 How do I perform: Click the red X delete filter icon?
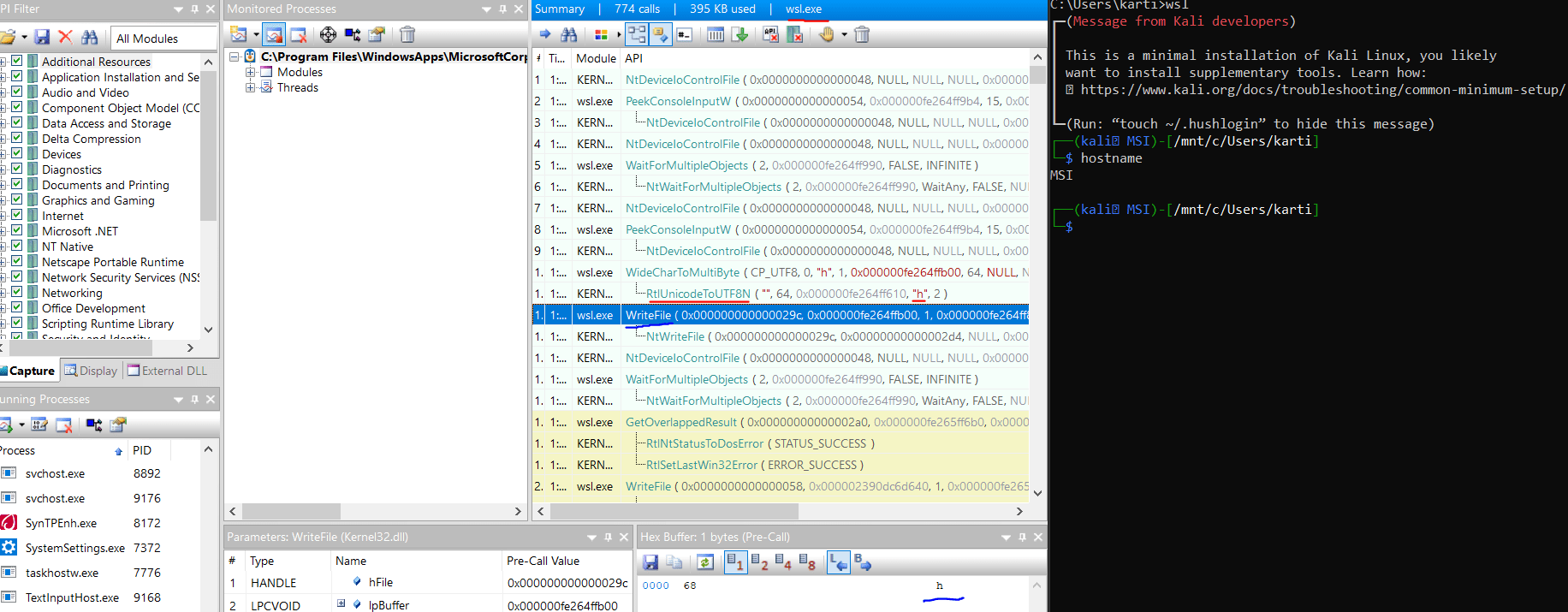click(65, 37)
